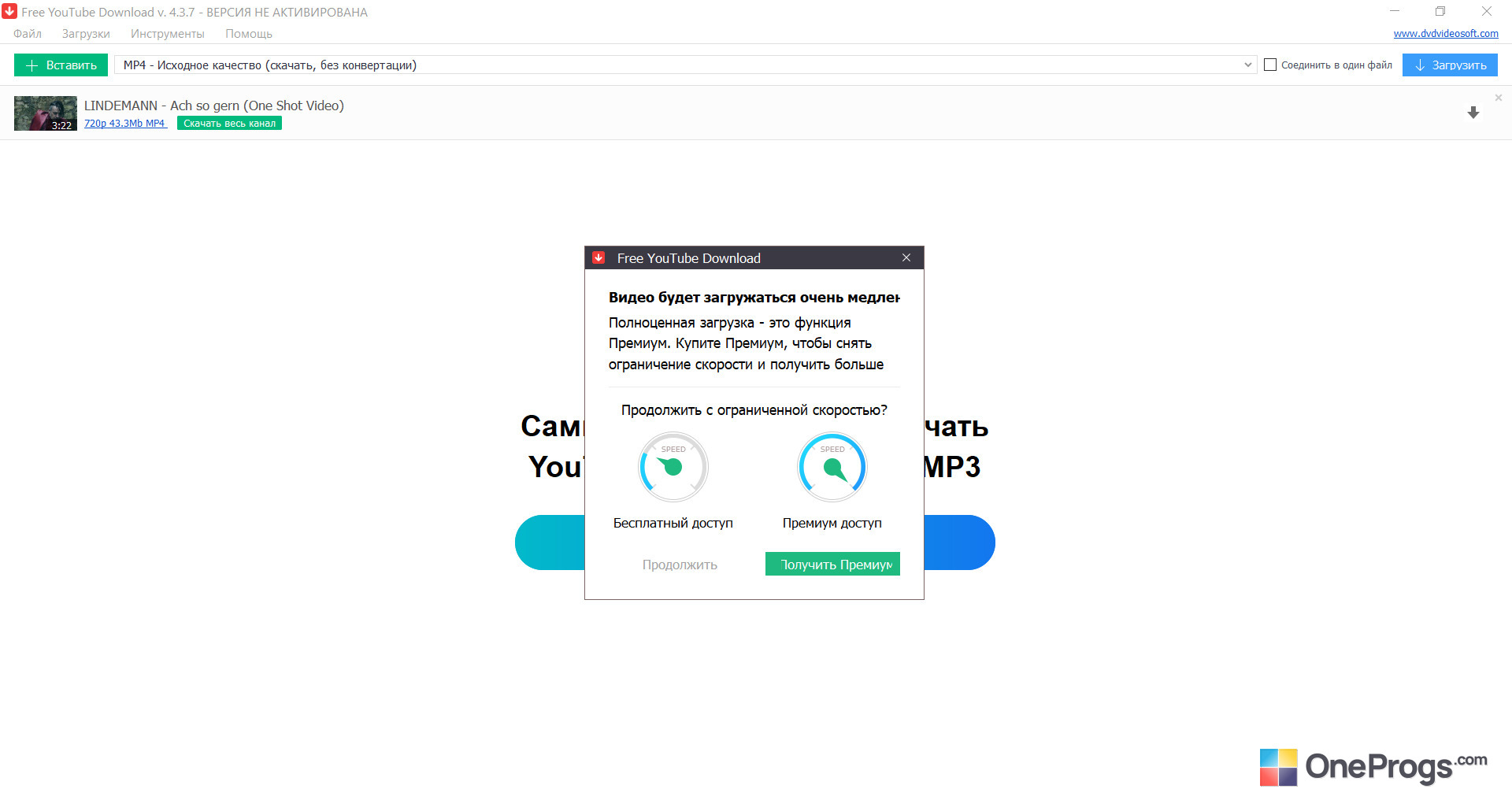Visit the www.dvdvideosoft.com link

point(1446,34)
